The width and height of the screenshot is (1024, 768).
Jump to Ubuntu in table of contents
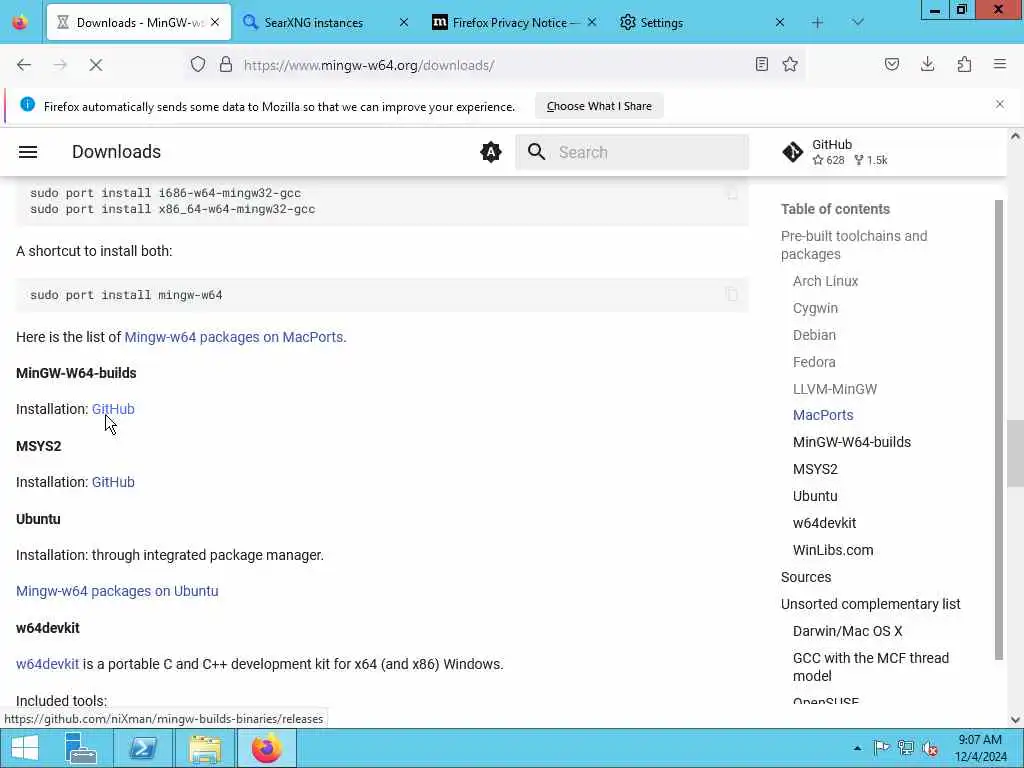click(815, 496)
